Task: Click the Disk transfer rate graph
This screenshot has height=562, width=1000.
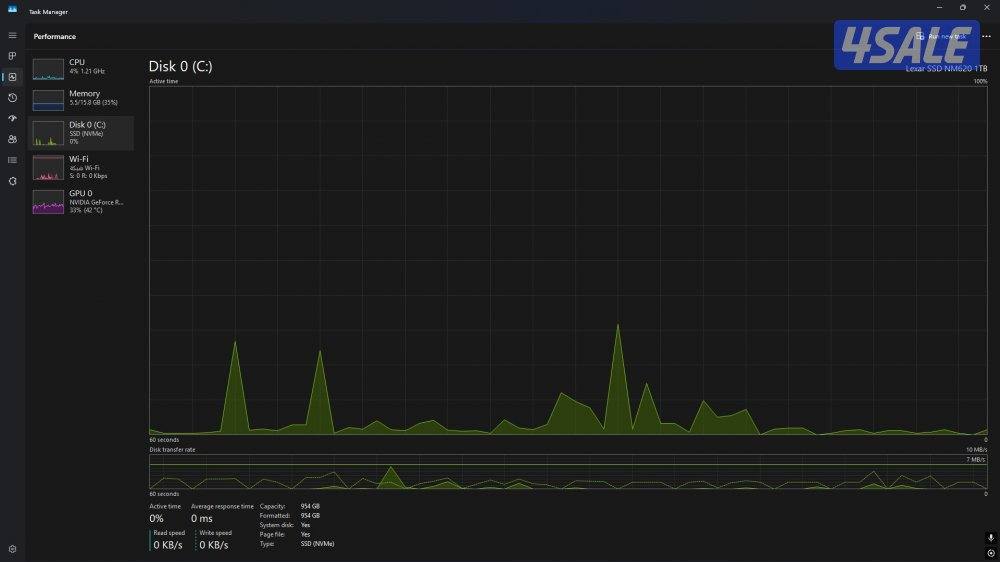Action: point(568,471)
